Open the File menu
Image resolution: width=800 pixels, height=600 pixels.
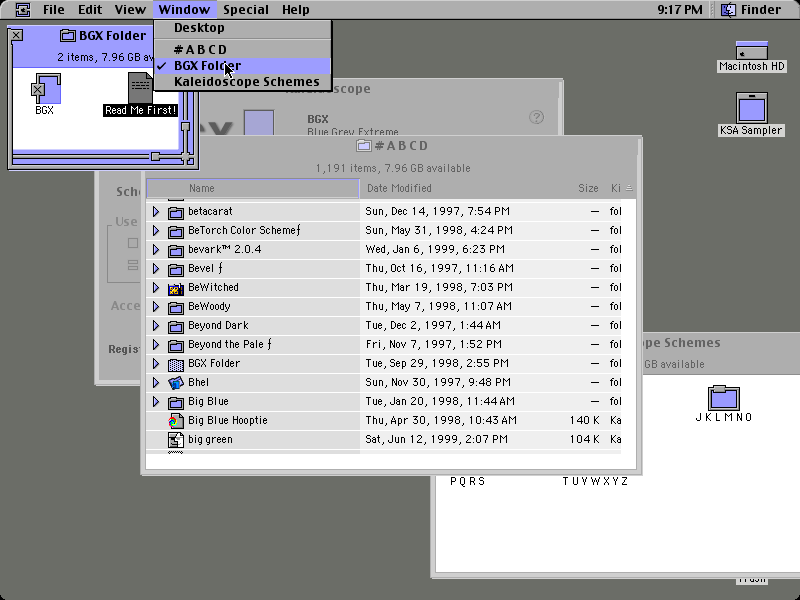(x=54, y=10)
